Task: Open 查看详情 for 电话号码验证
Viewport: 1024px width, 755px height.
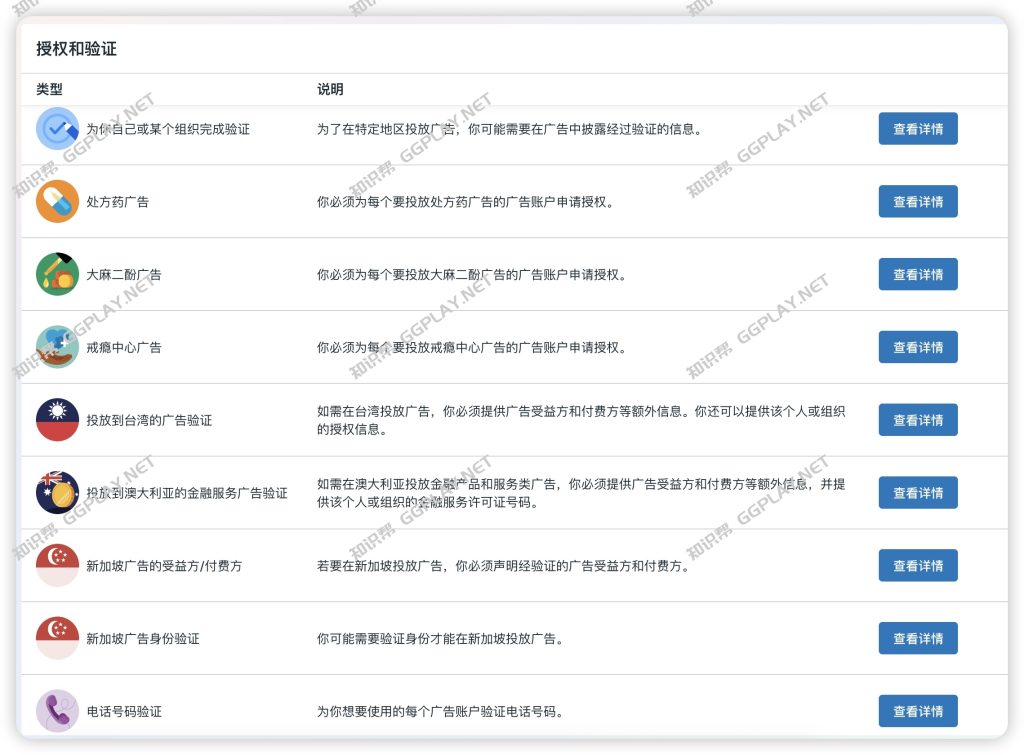Action: (x=918, y=711)
